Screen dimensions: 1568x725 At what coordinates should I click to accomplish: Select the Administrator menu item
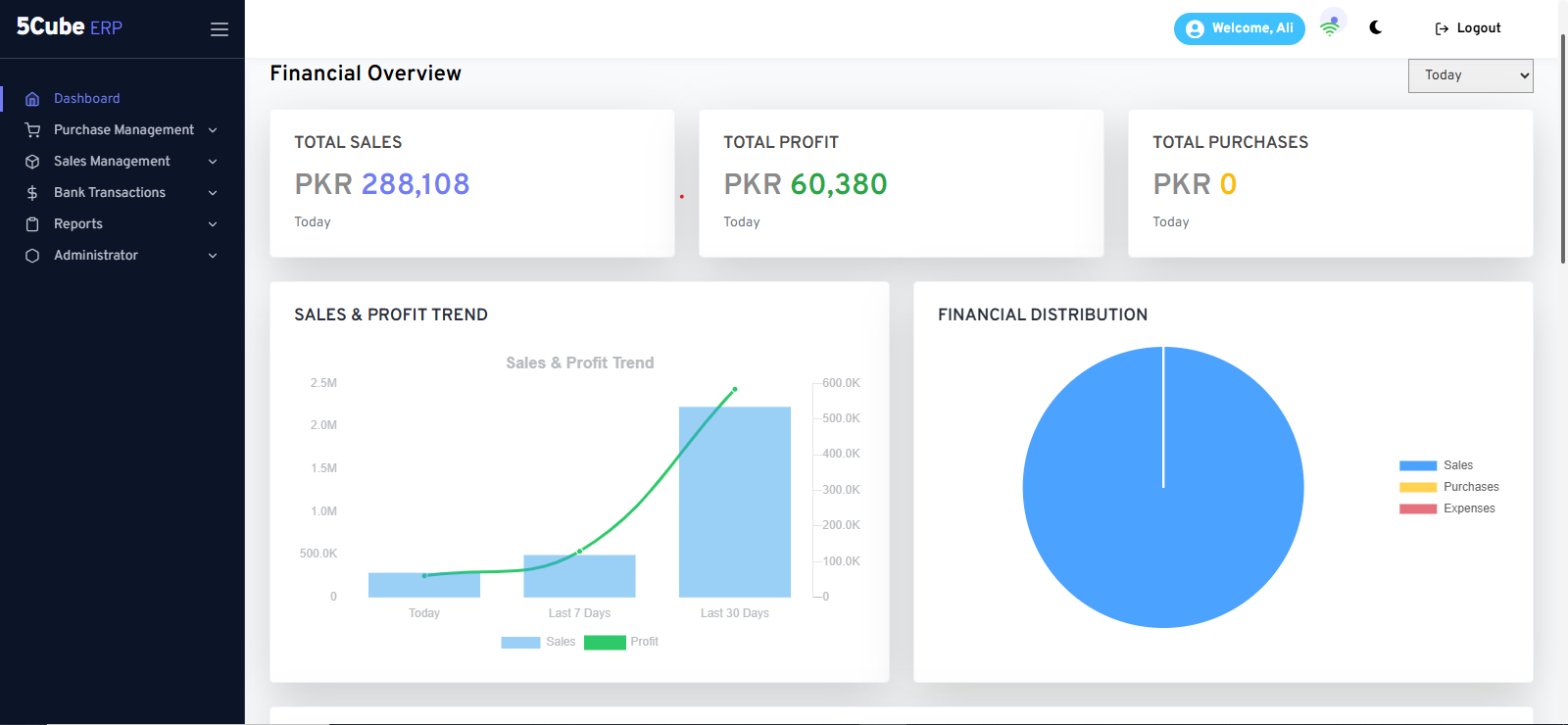[96, 256]
